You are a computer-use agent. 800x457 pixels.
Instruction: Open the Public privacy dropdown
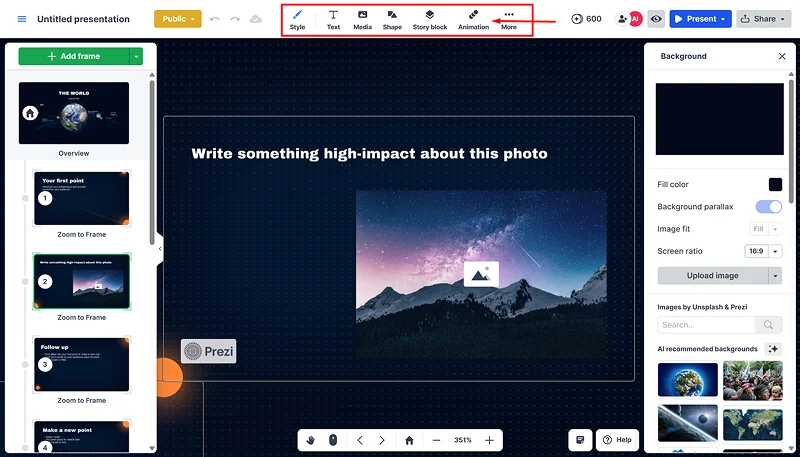(177, 19)
